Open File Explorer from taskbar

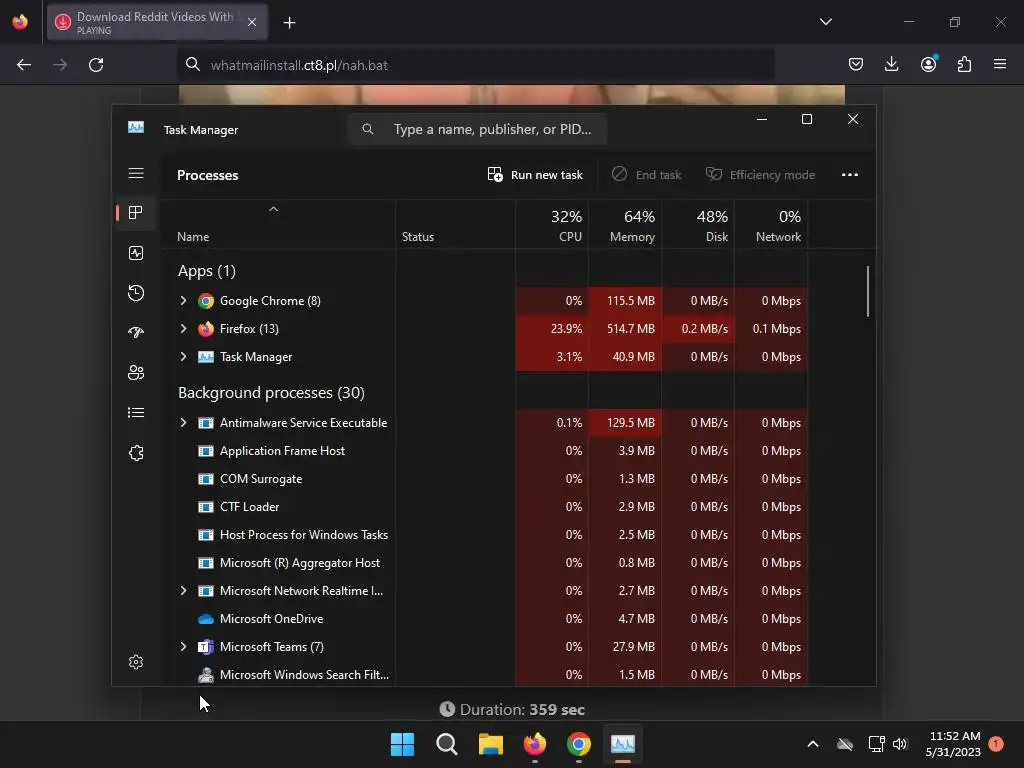point(490,744)
